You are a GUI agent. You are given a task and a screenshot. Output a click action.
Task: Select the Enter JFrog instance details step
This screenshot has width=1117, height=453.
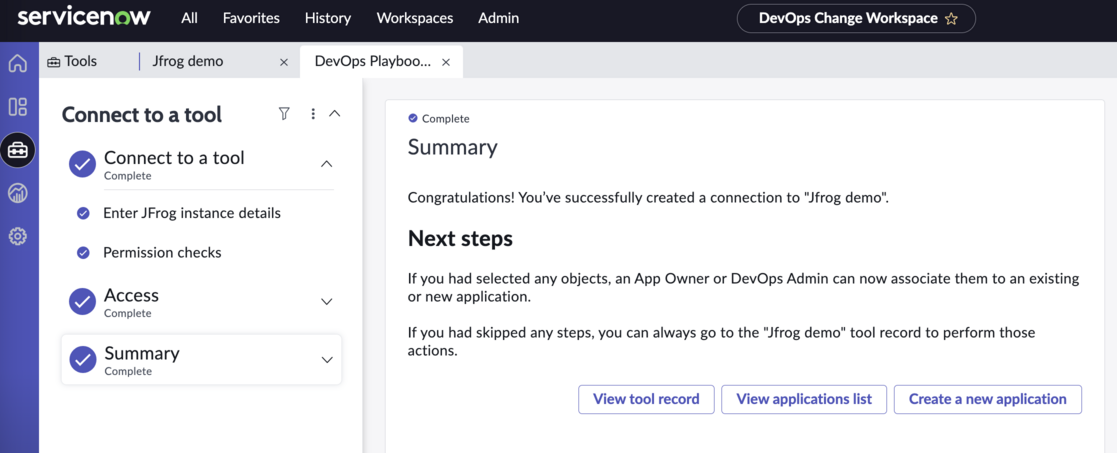coord(192,213)
